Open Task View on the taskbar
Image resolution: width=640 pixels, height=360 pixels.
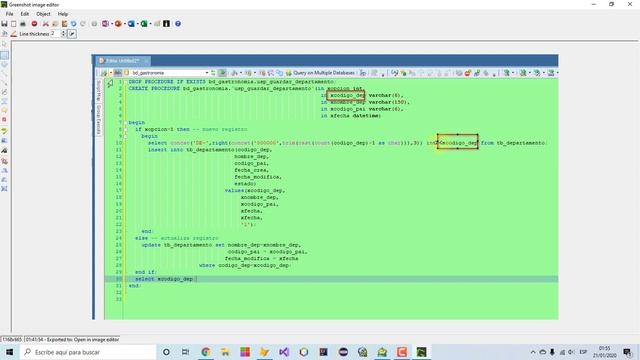click(x=185, y=352)
